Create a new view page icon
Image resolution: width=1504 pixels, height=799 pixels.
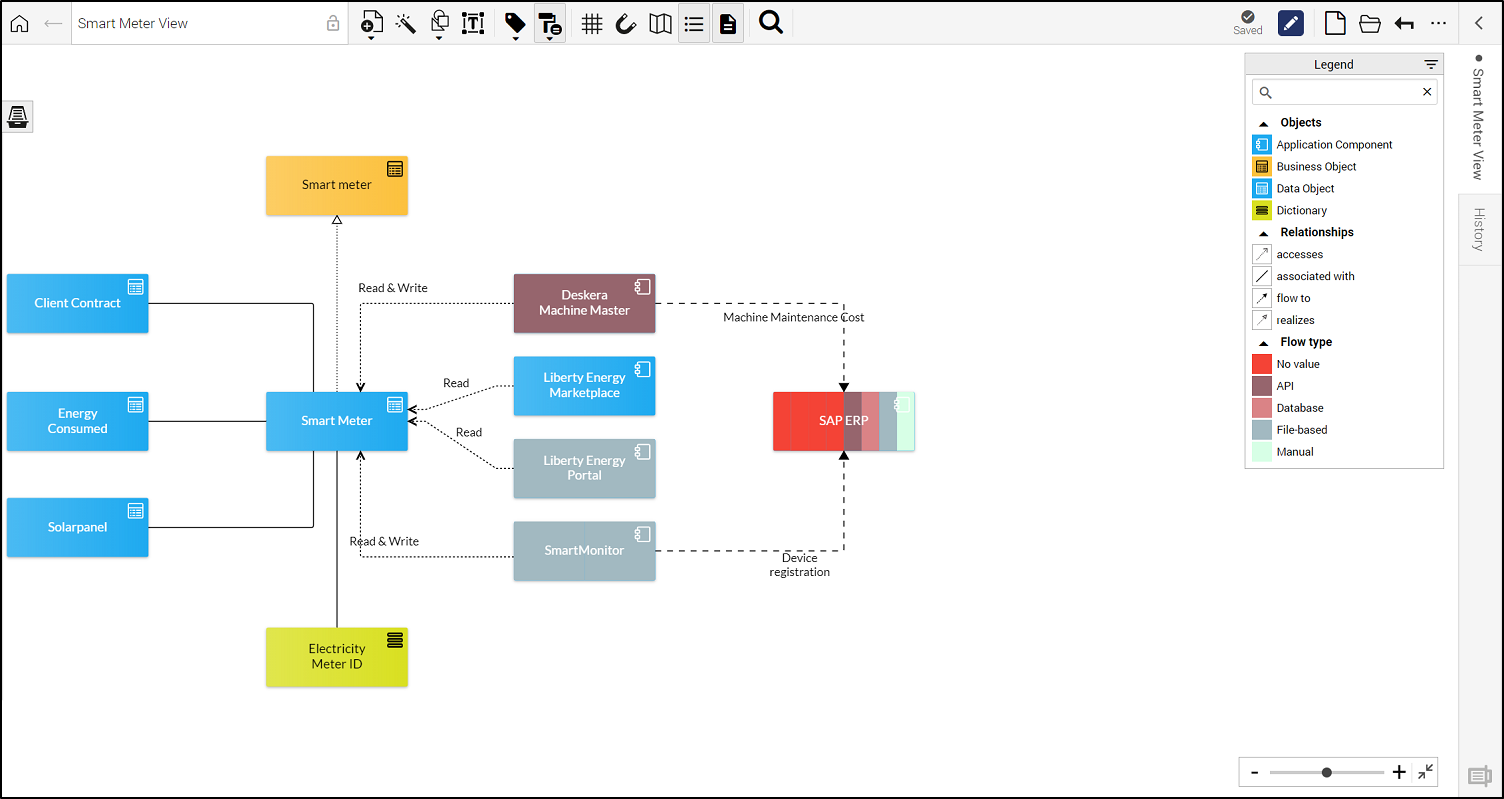pyautogui.click(x=1335, y=23)
